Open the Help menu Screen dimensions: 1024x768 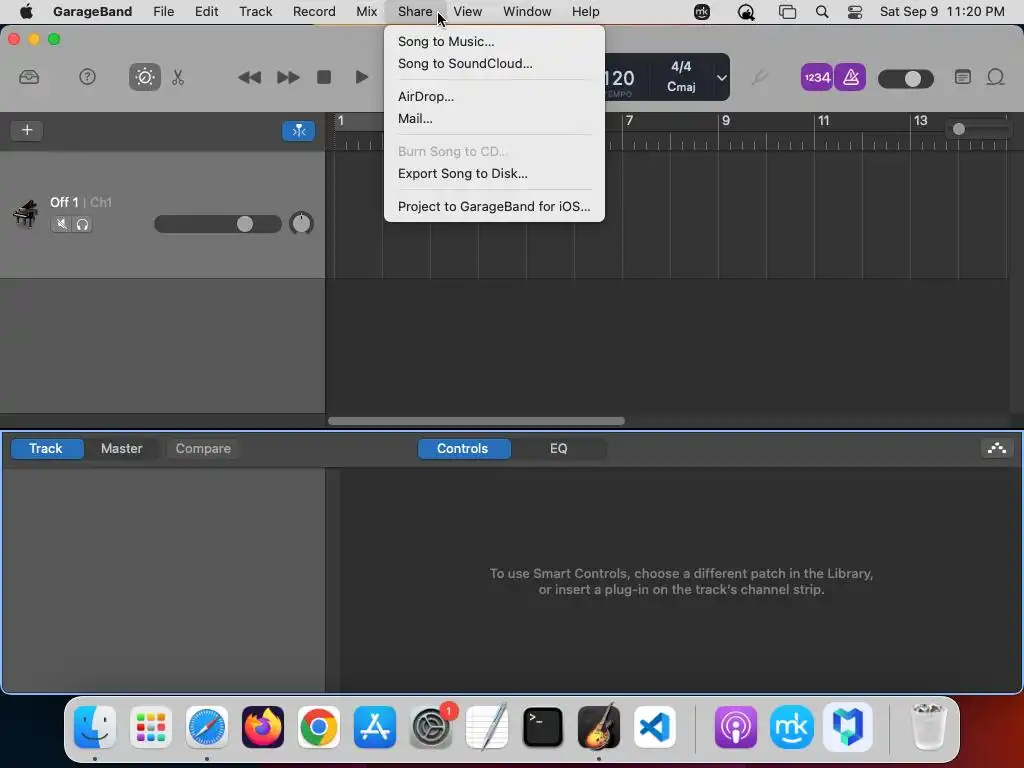pos(585,11)
